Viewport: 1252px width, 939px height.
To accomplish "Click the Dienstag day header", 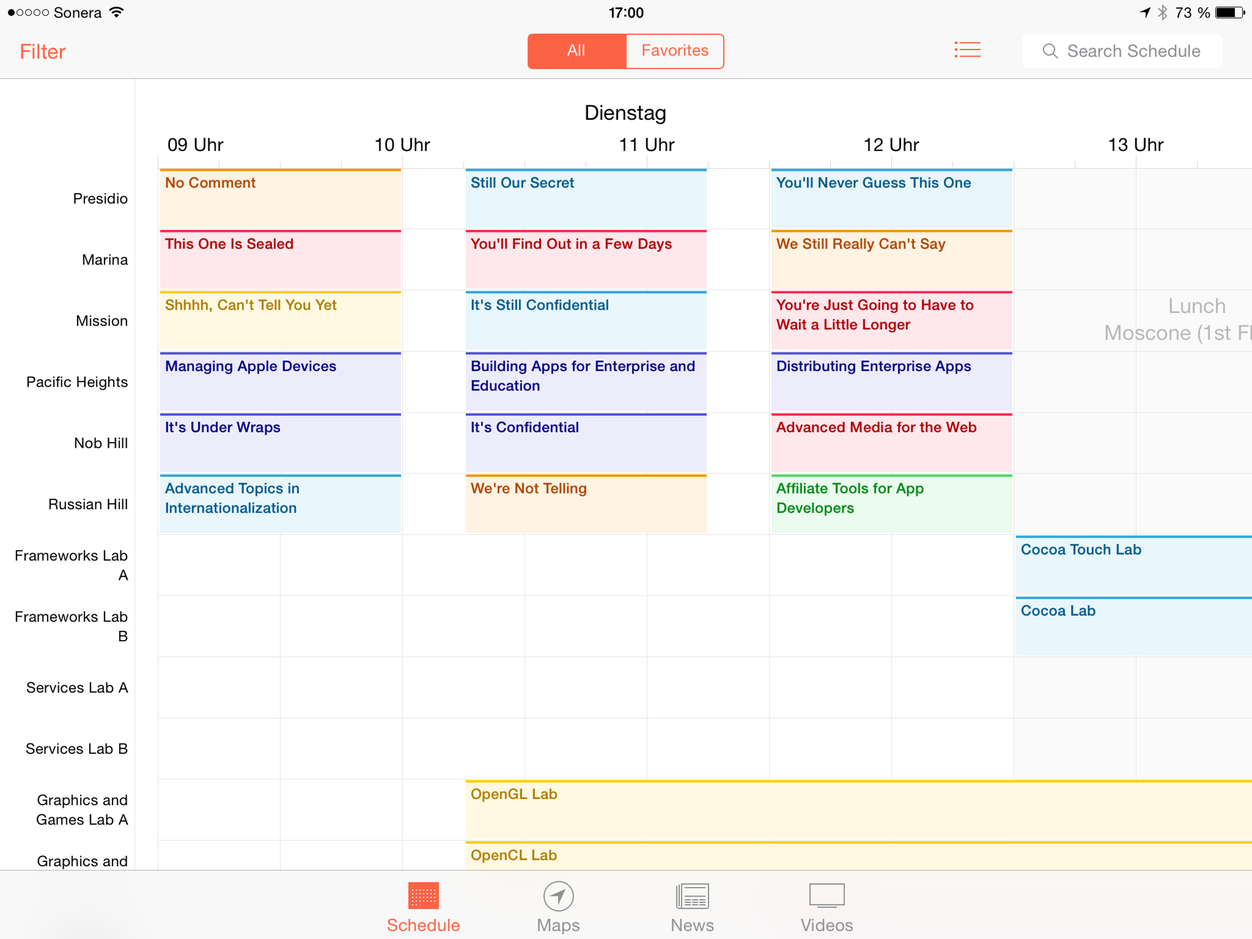I will pyautogui.click(x=625, y=113).
